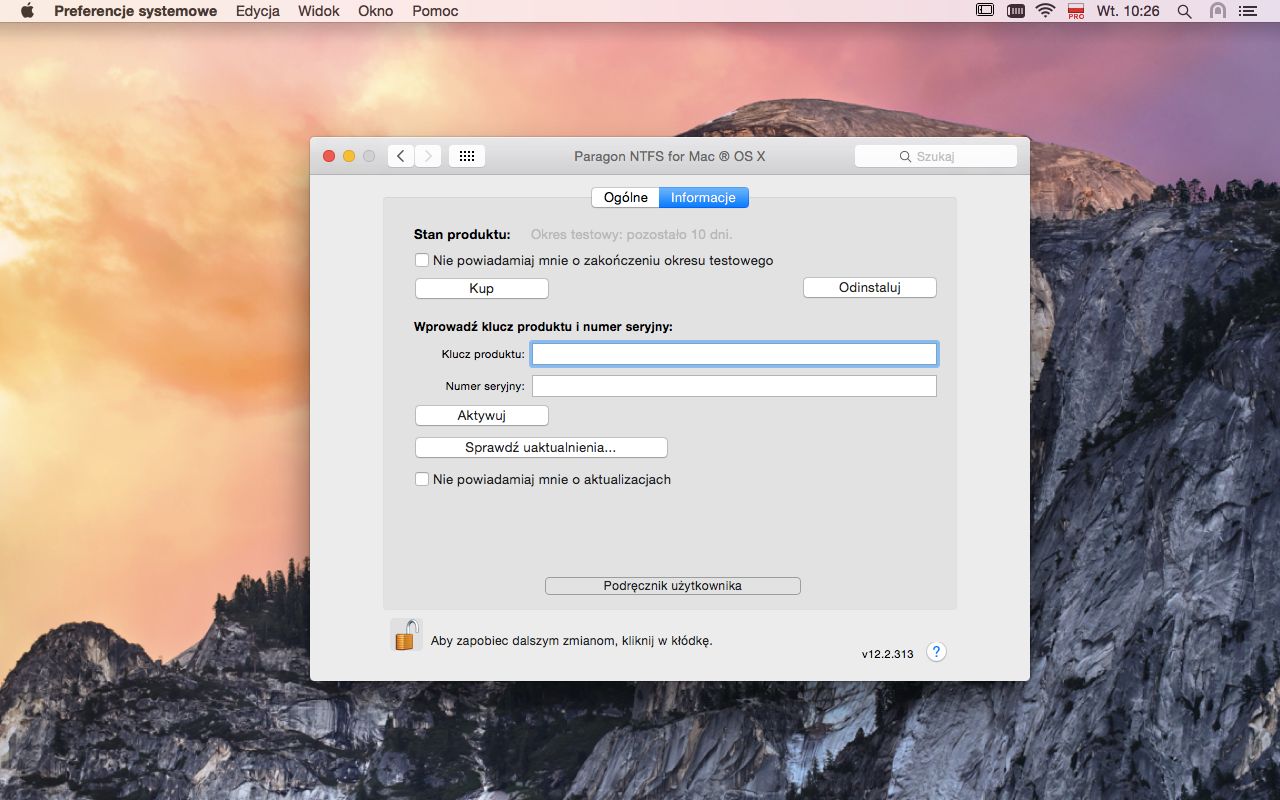Click the Aktywuj button

pyautogui.click(x=482, y=415)
